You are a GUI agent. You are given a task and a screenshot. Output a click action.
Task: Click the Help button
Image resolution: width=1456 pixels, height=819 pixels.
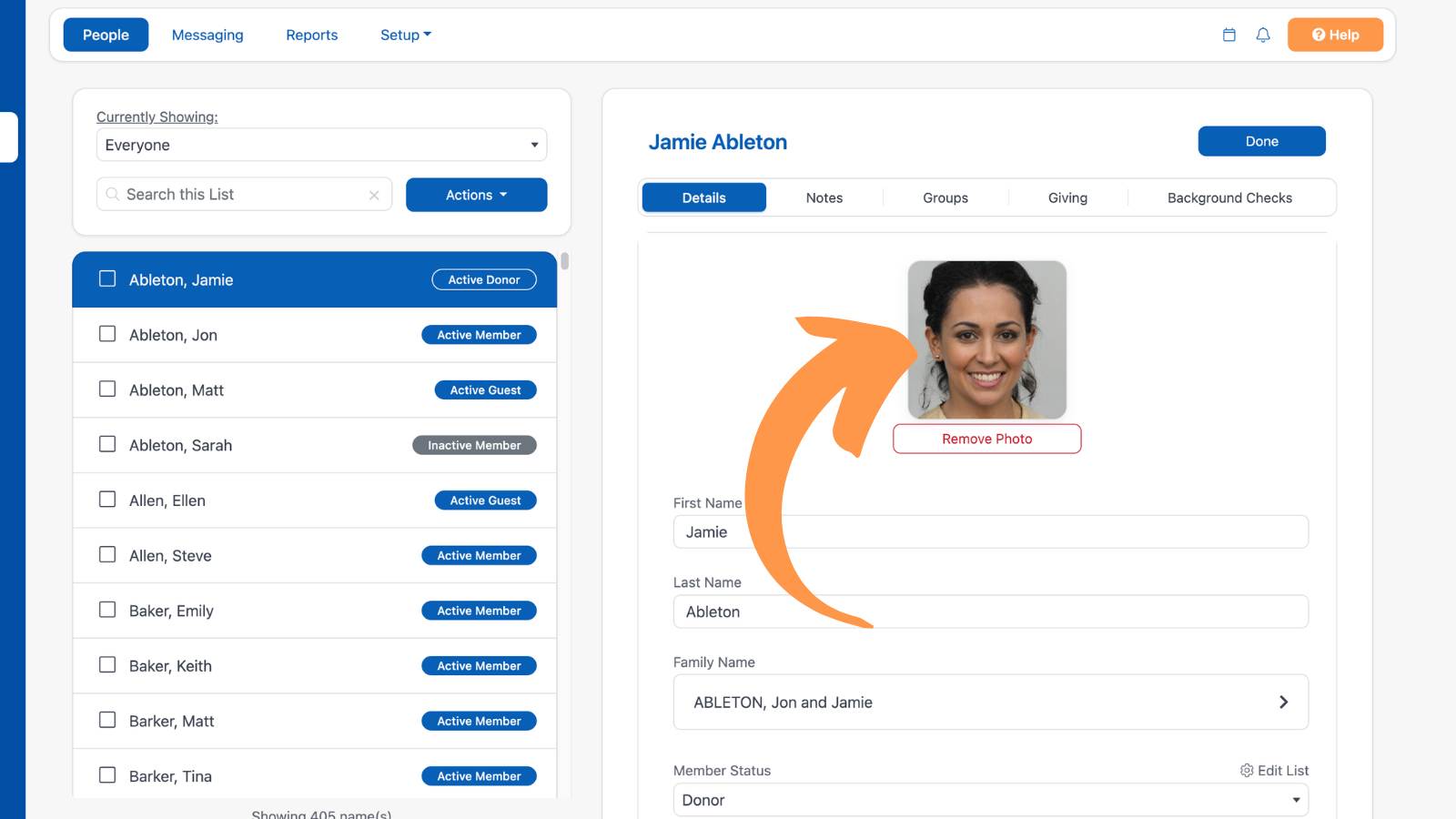coord(1335,35)
